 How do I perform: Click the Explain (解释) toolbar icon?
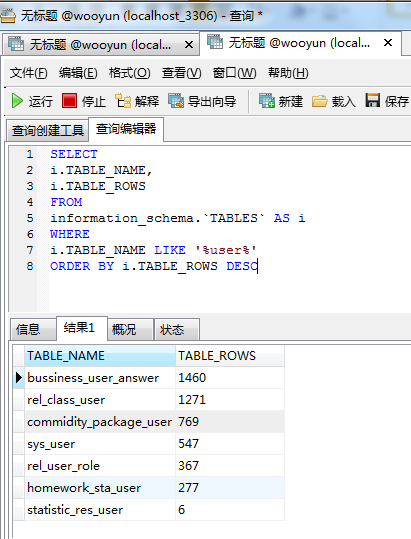123,101
